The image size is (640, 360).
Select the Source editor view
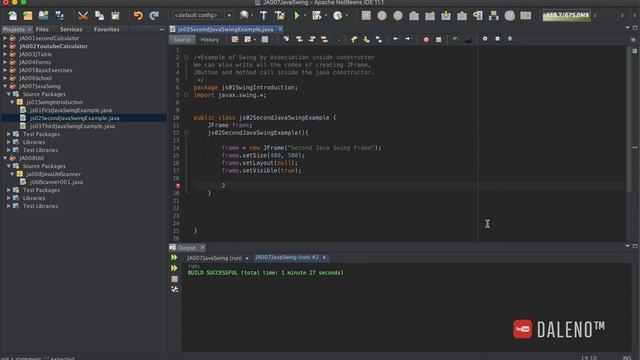[182, 40]
